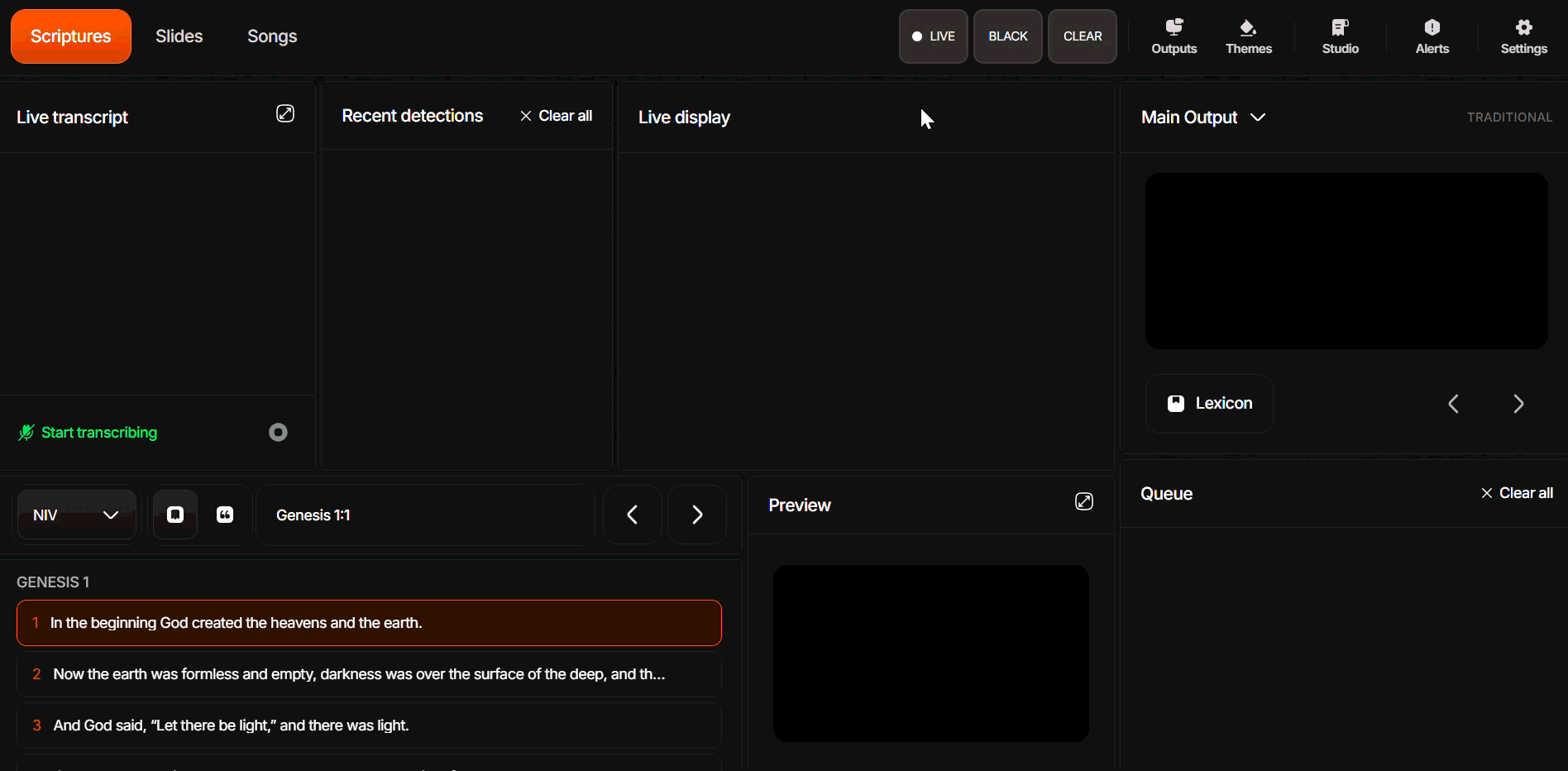The image size is (1568, 771).
Task: Open the Settings gear
Action: coord(1524,37)
